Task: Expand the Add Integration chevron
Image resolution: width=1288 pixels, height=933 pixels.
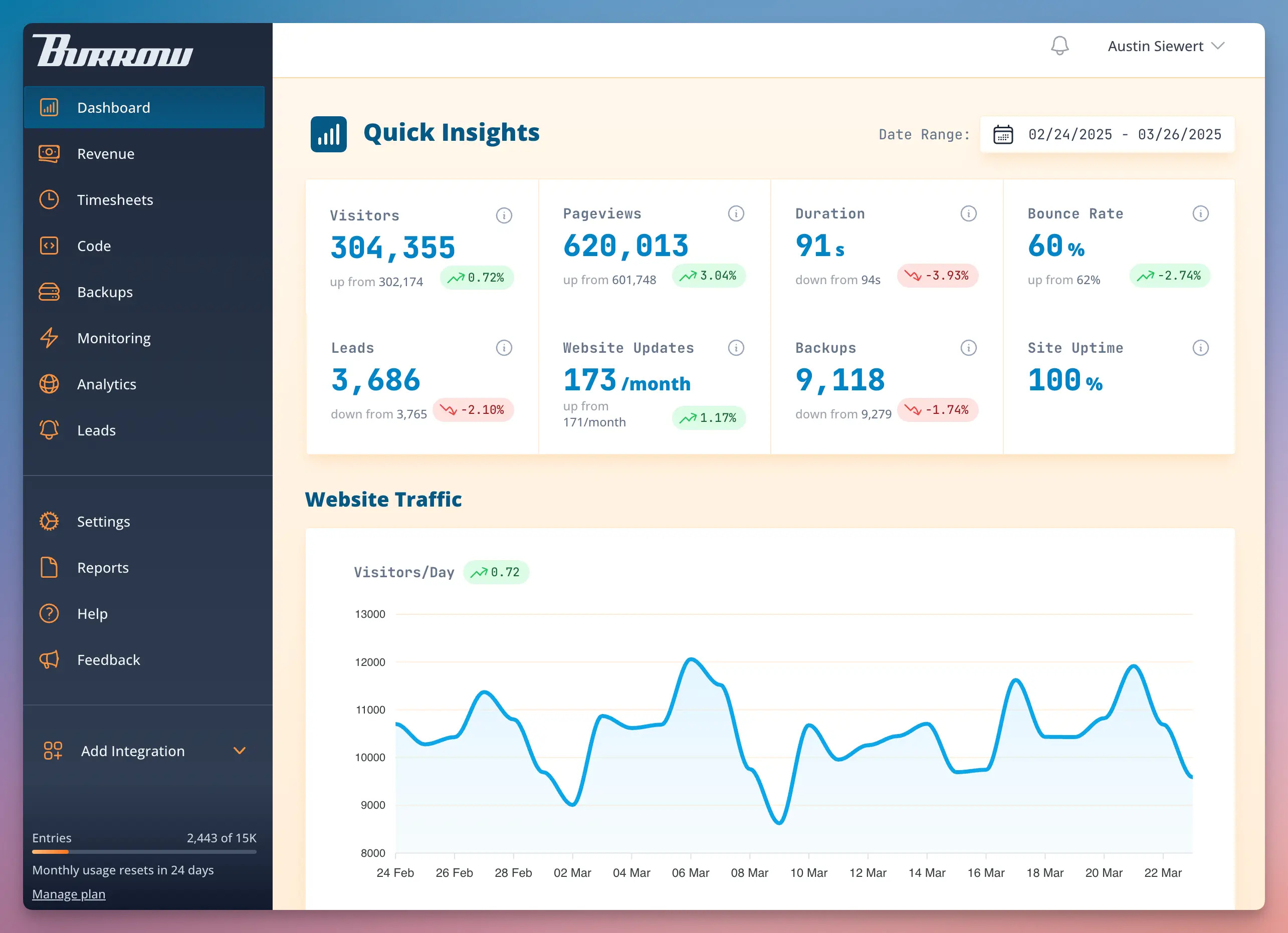Action: (x=240, y=751)
